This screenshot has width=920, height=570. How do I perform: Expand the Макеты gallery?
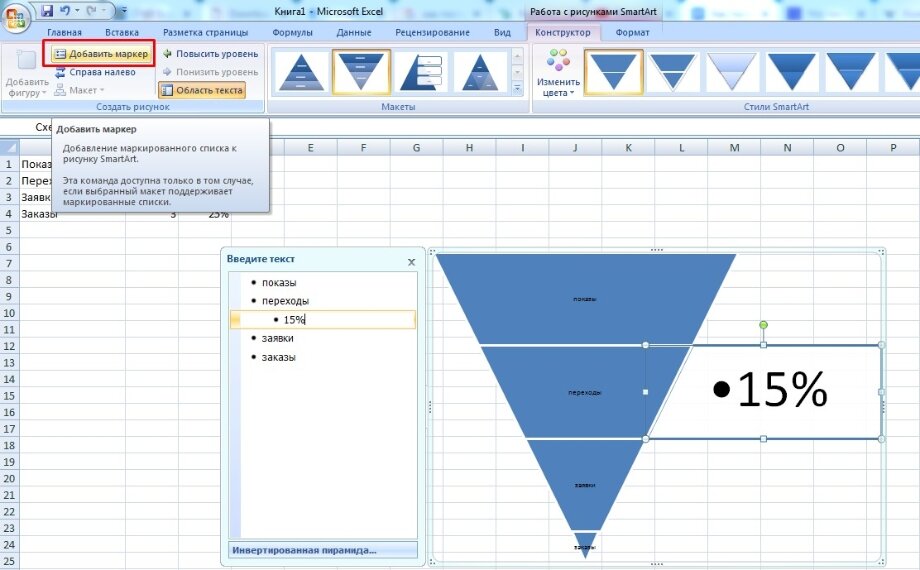[x=518, y=89]
